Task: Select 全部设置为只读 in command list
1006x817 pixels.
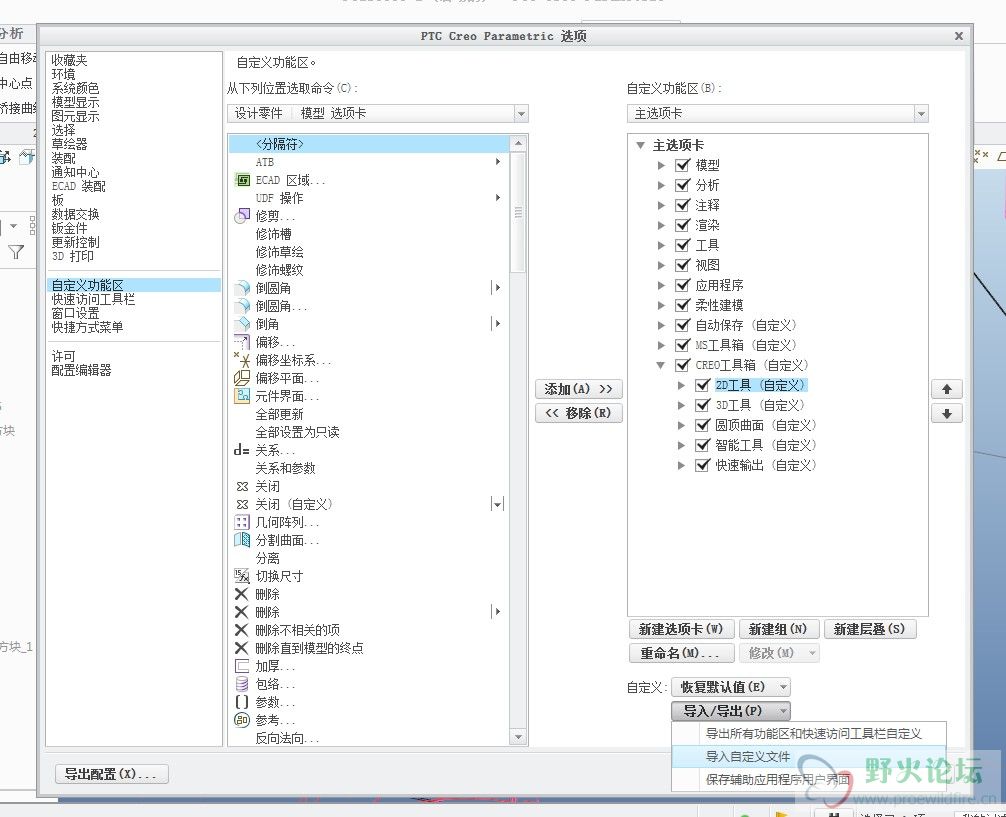Action: click(x=297, y=432)
